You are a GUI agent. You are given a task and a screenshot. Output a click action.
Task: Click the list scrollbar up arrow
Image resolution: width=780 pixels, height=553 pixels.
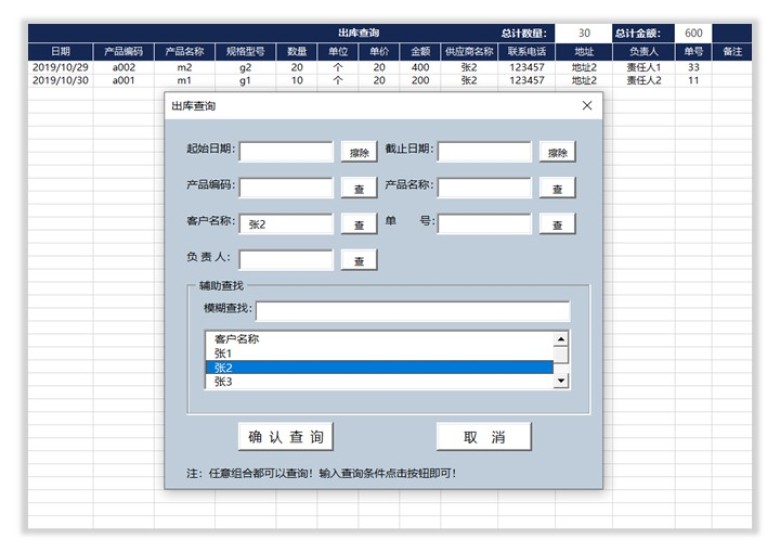pos(561,339)
